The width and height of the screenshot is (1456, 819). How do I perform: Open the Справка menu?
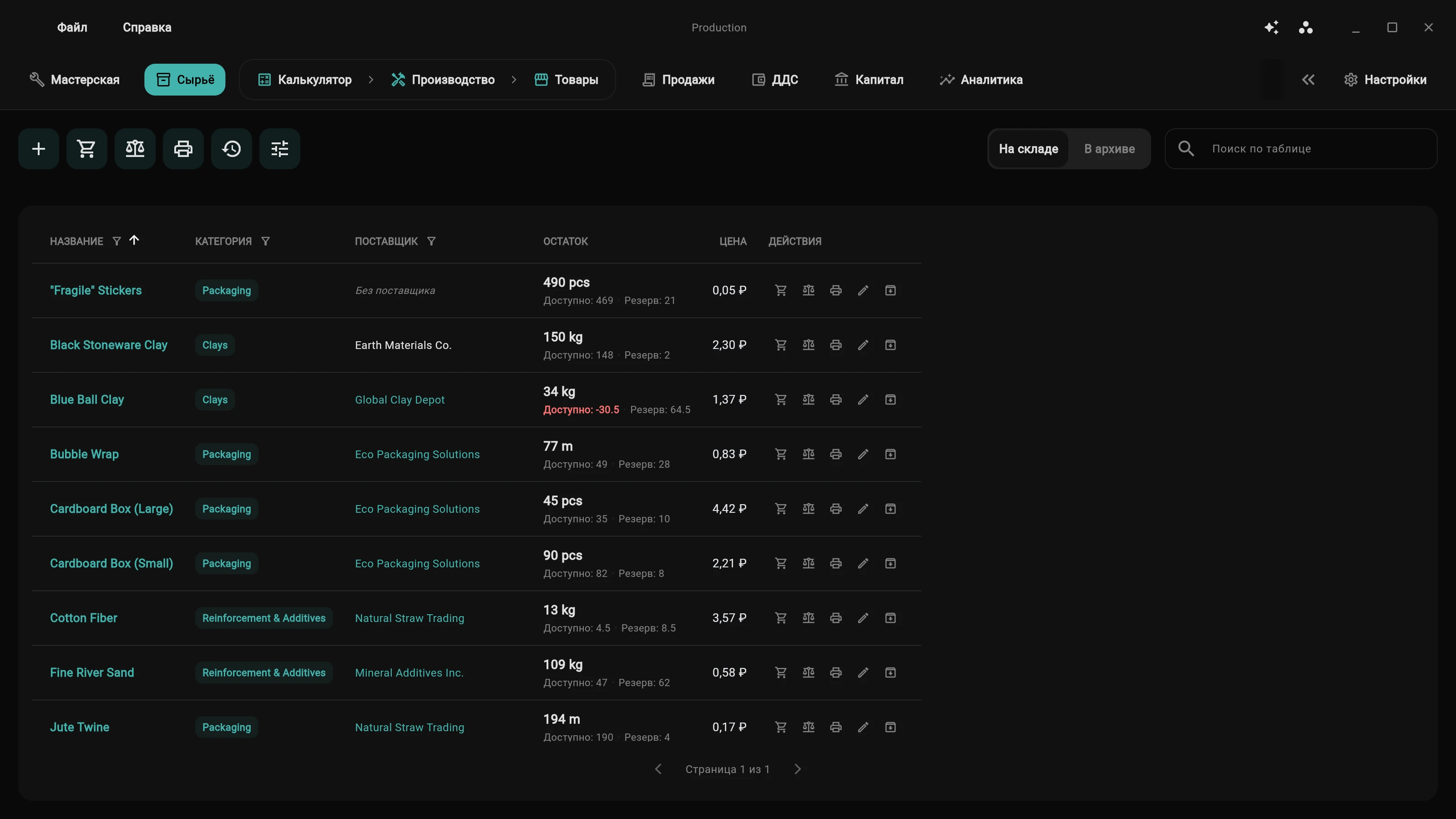click(x=147, y=27)
